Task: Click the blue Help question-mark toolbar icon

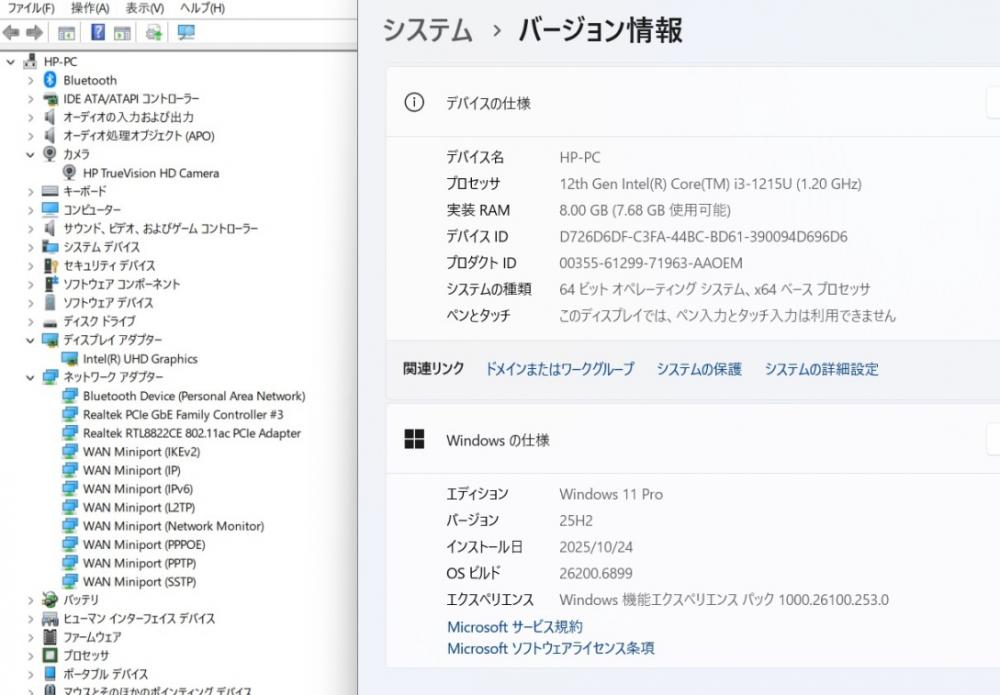Action: [x=98, y=32]
